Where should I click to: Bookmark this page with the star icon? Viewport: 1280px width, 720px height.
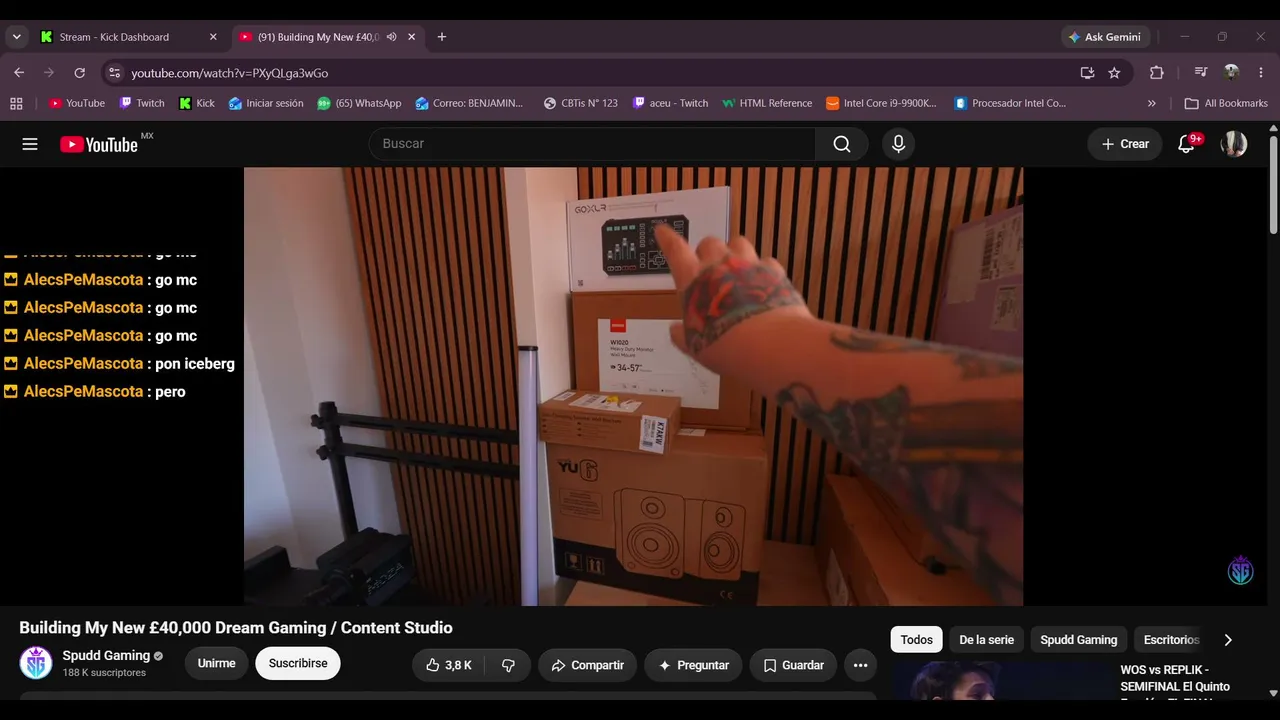[1114, 73]
